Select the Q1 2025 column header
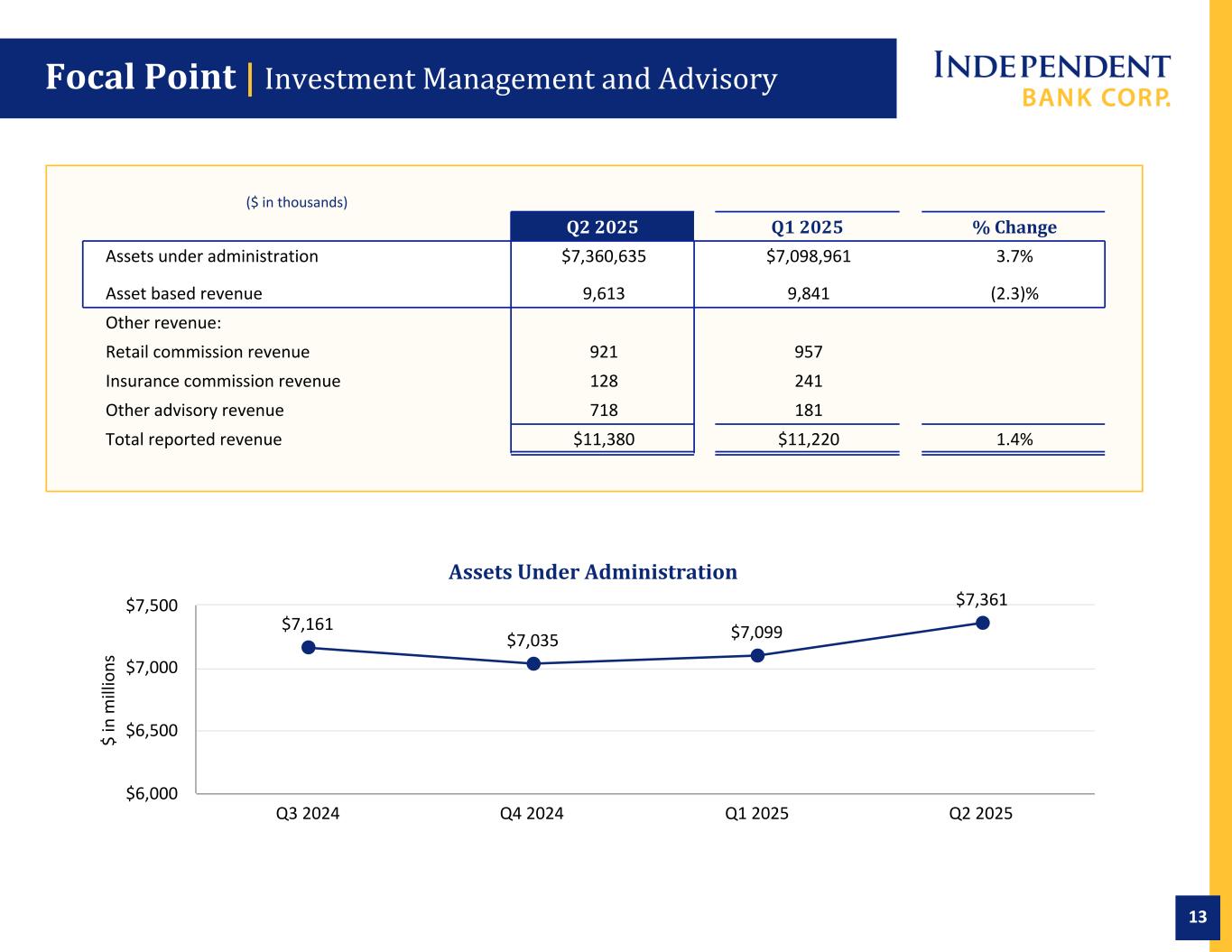Image resolution: width=1232 pixels, height=952 pixels. point(807,226)
